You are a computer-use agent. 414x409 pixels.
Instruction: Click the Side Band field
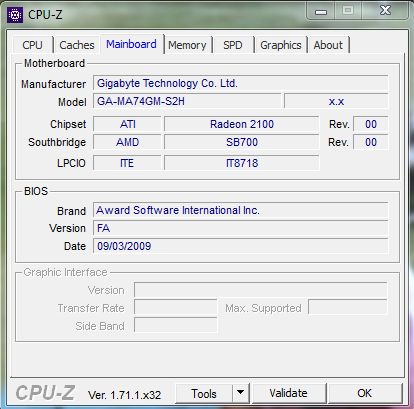[x=176, y=325]
